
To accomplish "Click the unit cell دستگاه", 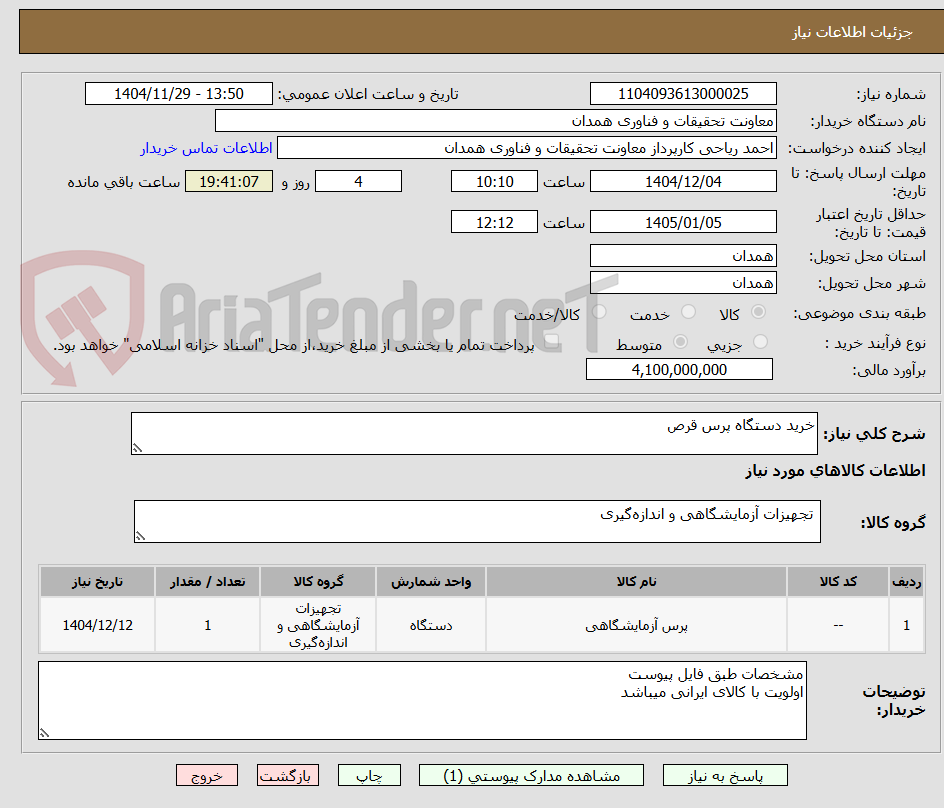I will point(431,626).
